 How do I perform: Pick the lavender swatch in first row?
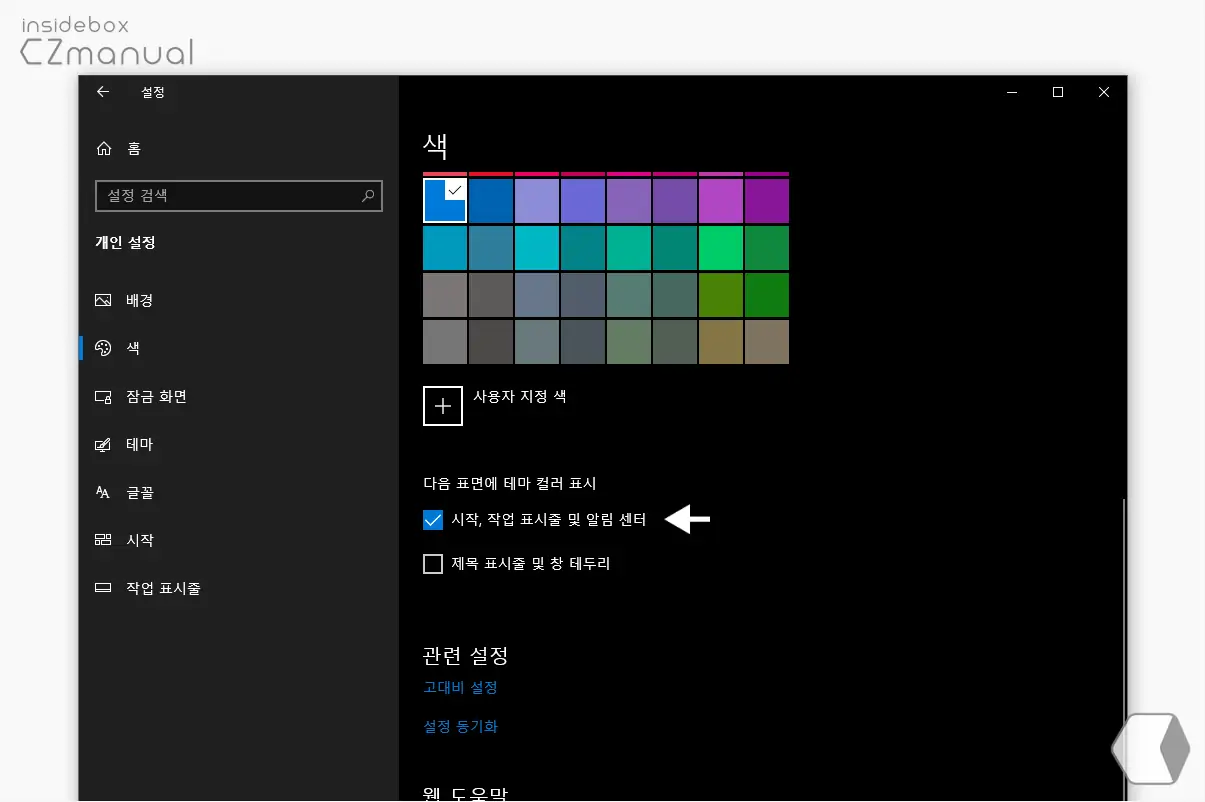[537, 201]
